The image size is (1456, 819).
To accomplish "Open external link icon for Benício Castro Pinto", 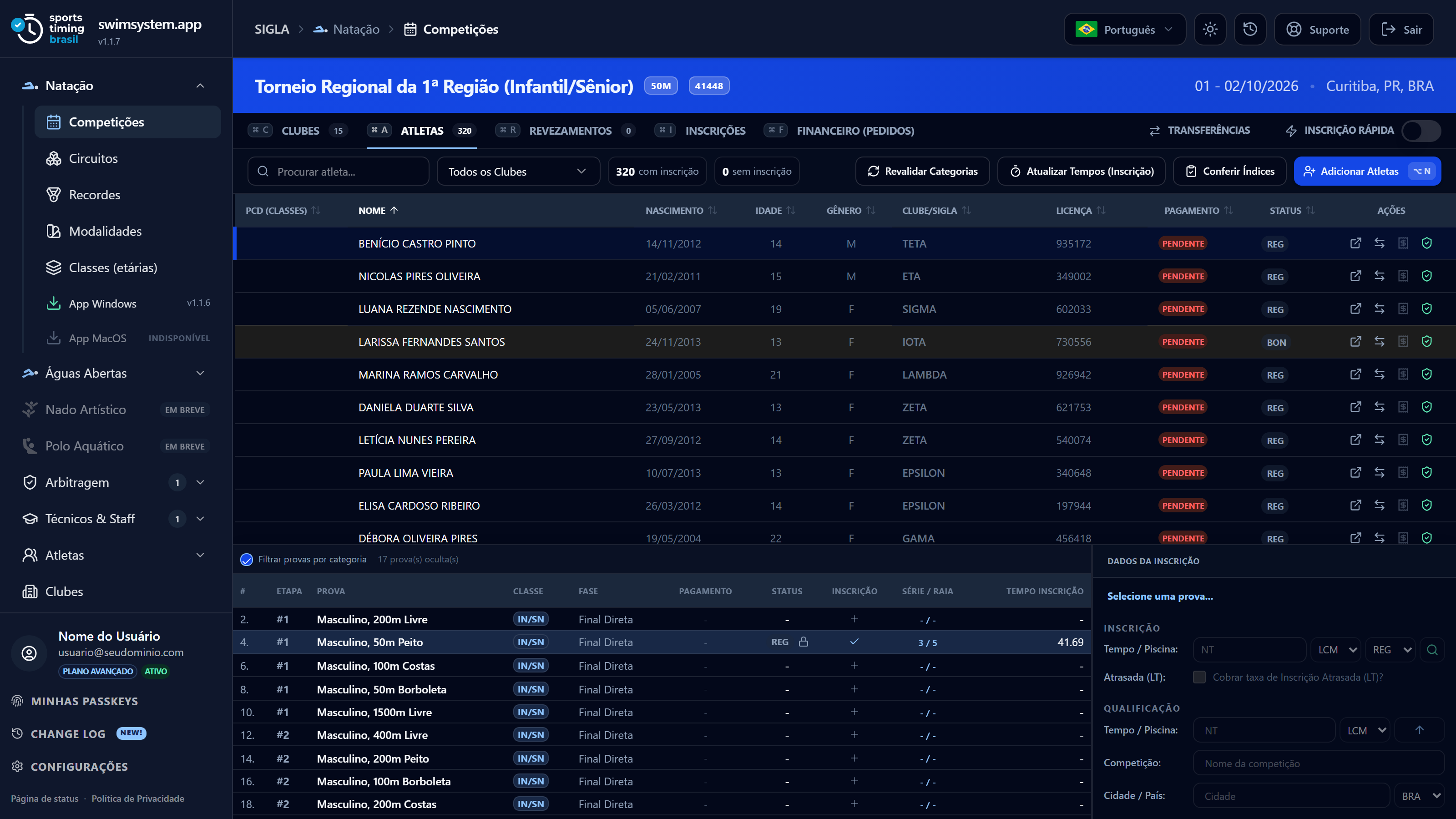I will [1355, 243].
